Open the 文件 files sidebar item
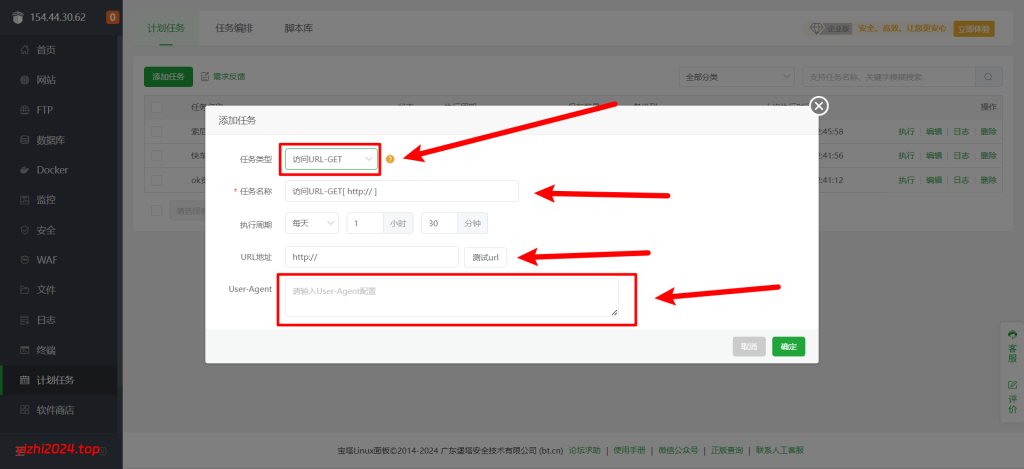Screen dimensions: 1024x469 tap(45, 290)
